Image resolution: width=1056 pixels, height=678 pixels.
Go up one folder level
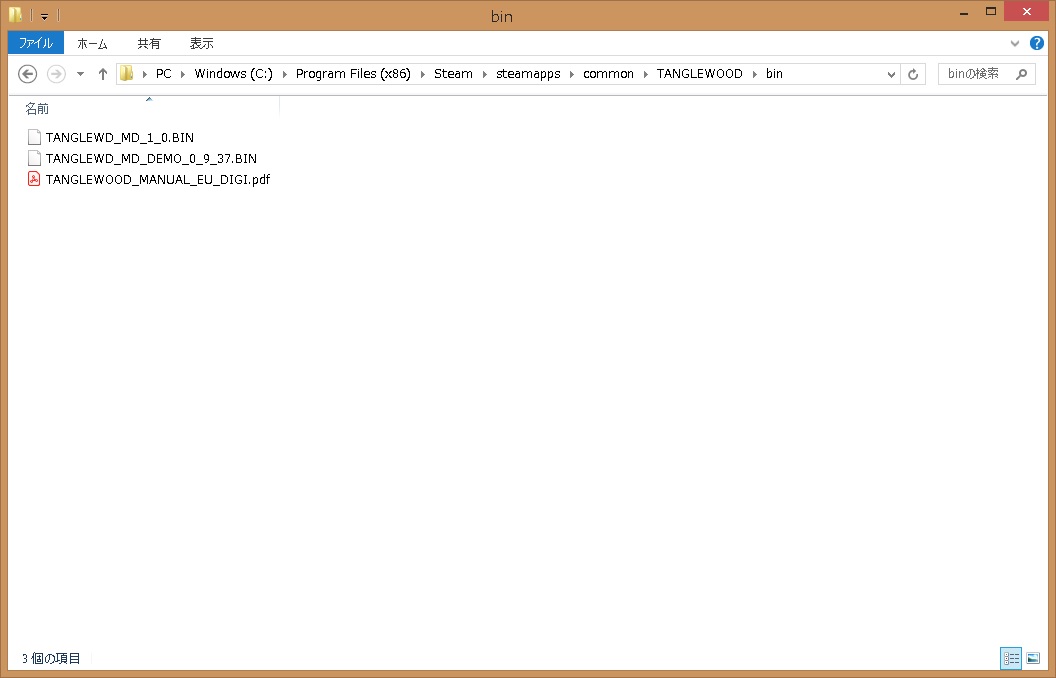pyautogui.click(x=102, y=74)
